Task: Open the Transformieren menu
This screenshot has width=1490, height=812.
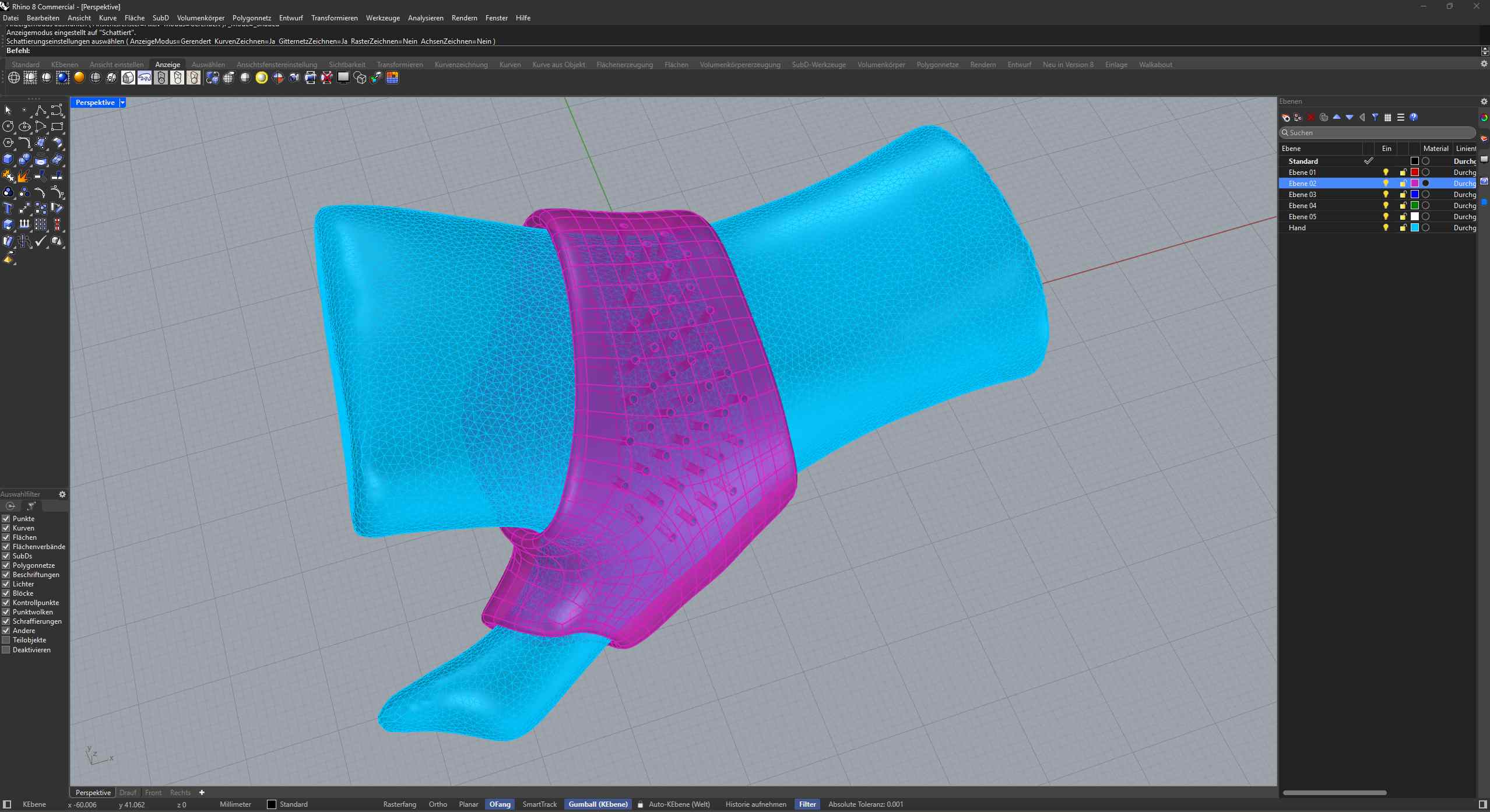Action: tap(335, 17)
